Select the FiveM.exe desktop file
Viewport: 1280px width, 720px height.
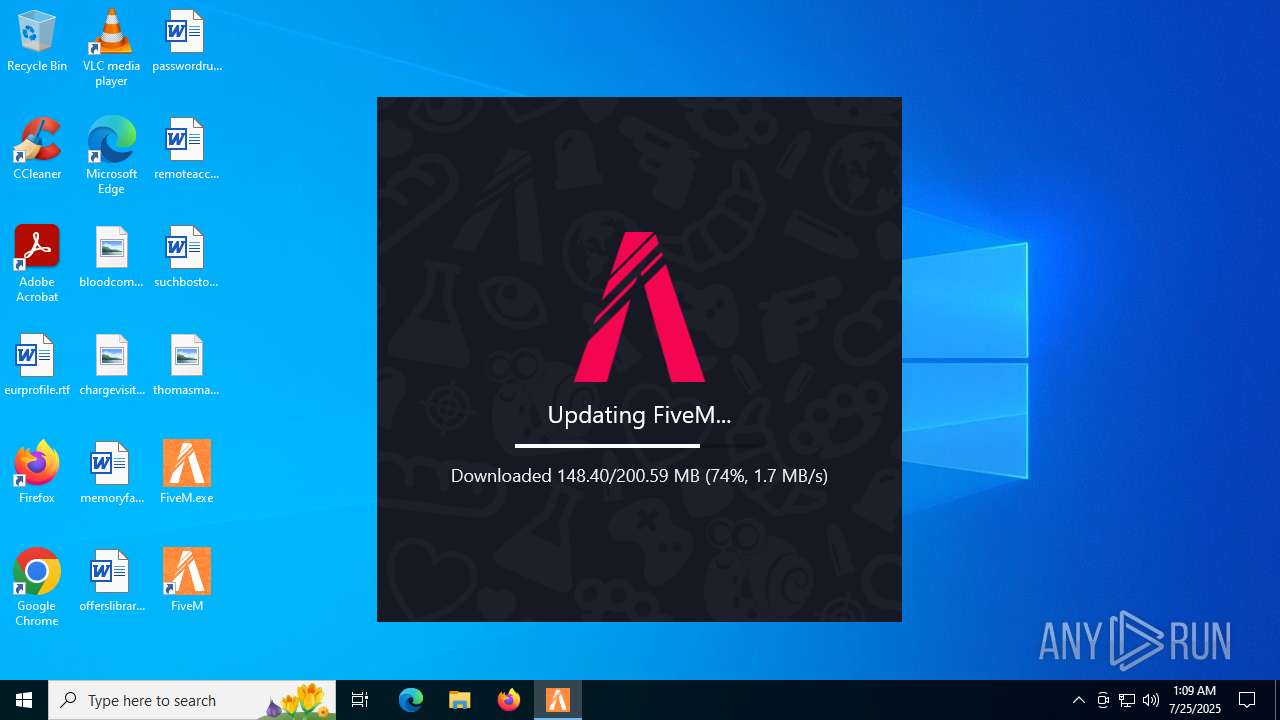pos(187,472)
